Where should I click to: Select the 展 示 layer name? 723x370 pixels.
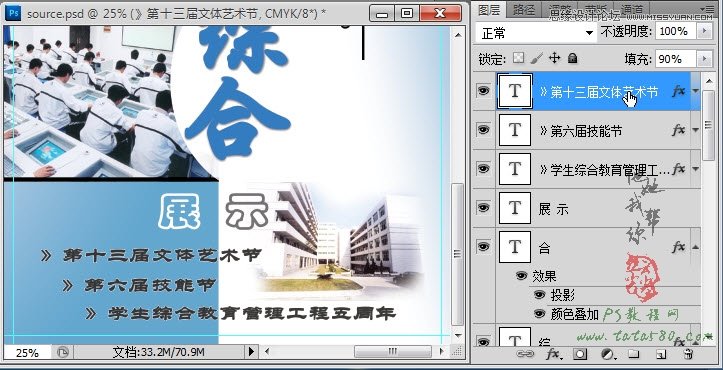(x=553, y=209)
